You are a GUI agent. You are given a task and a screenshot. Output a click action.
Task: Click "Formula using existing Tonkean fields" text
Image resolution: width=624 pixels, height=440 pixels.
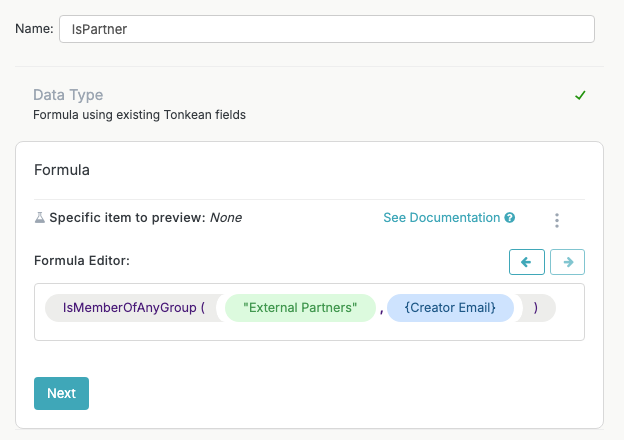point(139,115)
